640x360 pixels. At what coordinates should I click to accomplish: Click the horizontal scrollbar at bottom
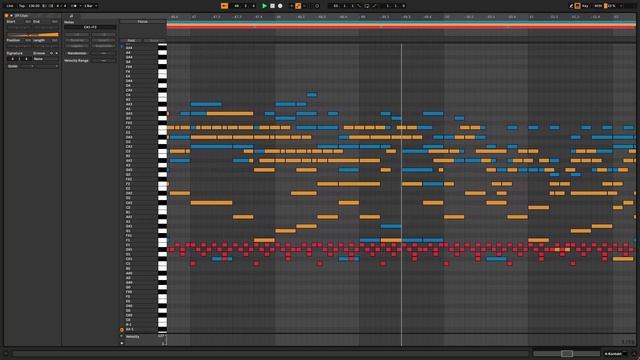[x=271, y=353]
